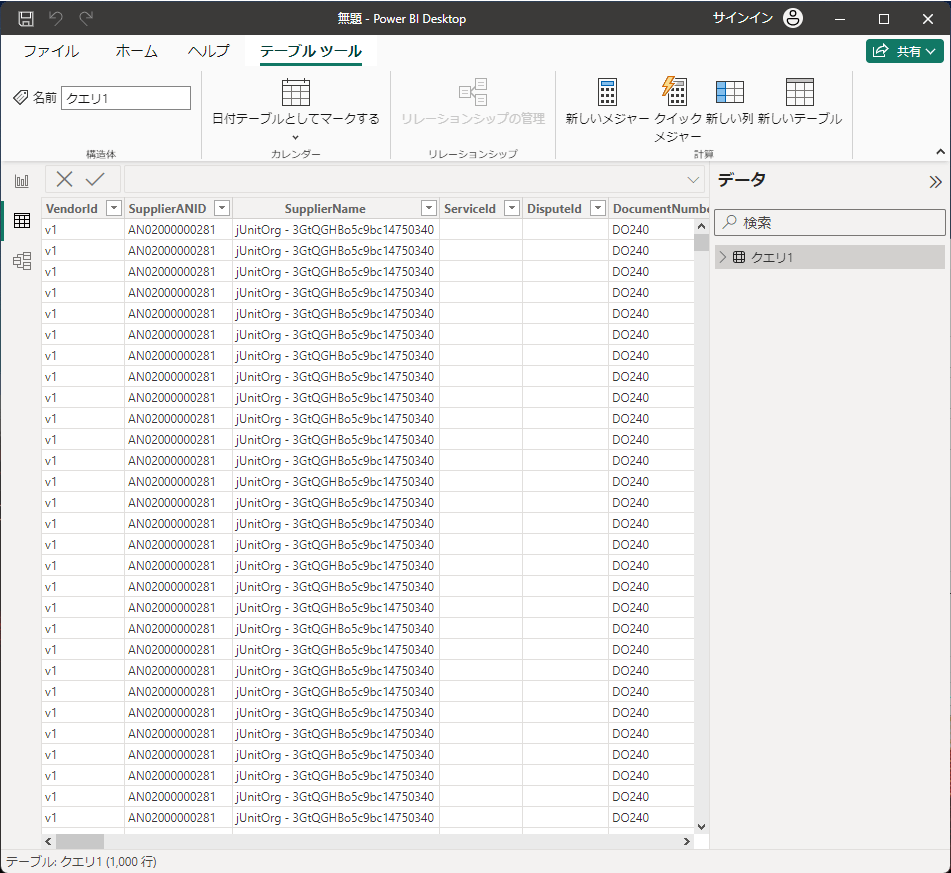Open SupplierName column filter dropdown
The width and height of the screenshot is (951, 873).
tap(429, 208)
